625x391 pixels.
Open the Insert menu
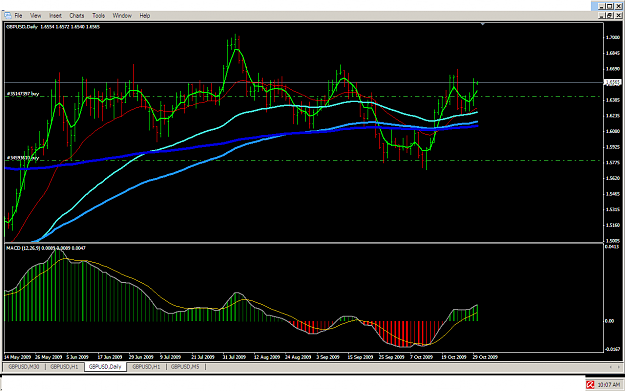click(x=55, y=16)
